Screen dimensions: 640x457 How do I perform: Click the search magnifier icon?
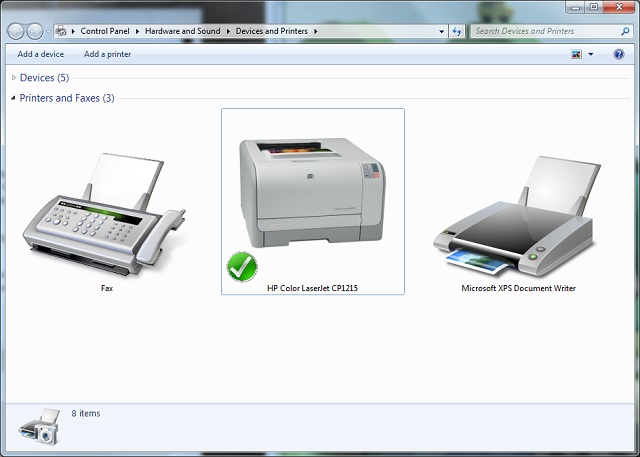[625, 31]
